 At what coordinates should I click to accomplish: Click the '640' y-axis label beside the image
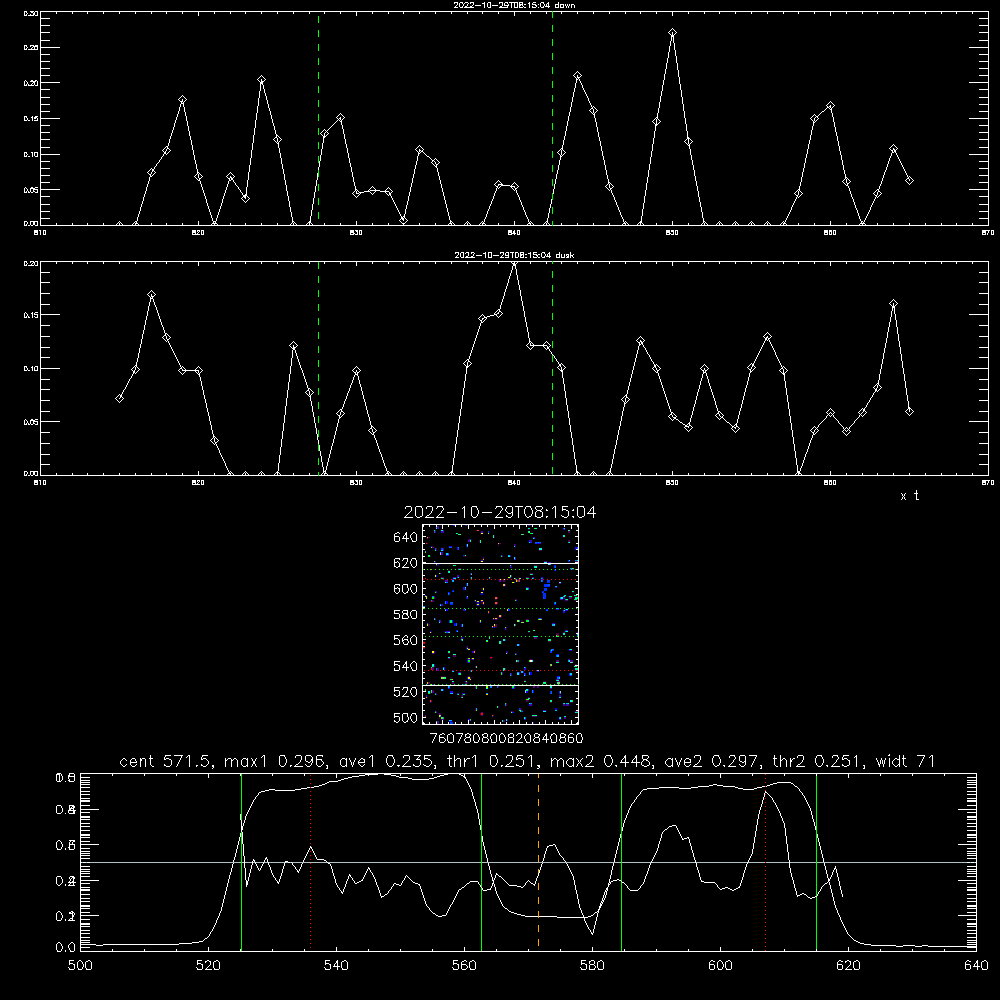point(406,538)
